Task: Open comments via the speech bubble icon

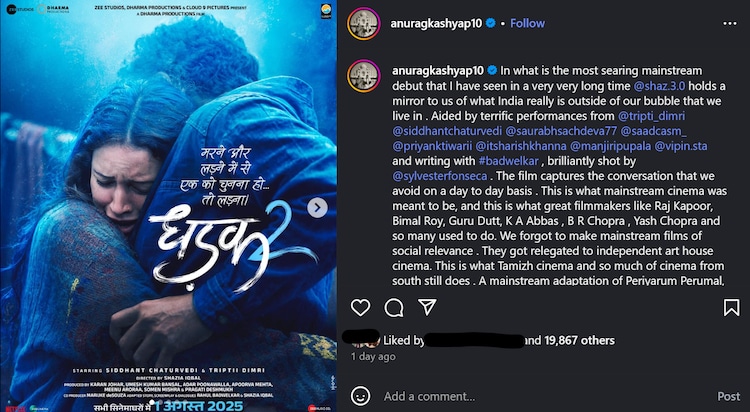Action: [394, 308]
